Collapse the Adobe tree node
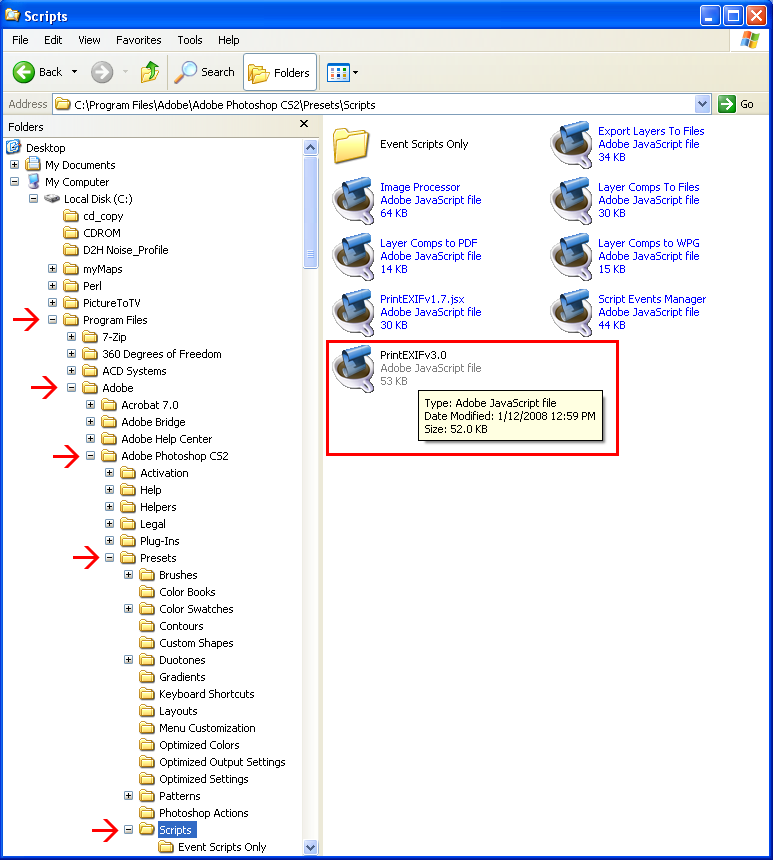 click(x=71, y=387)
